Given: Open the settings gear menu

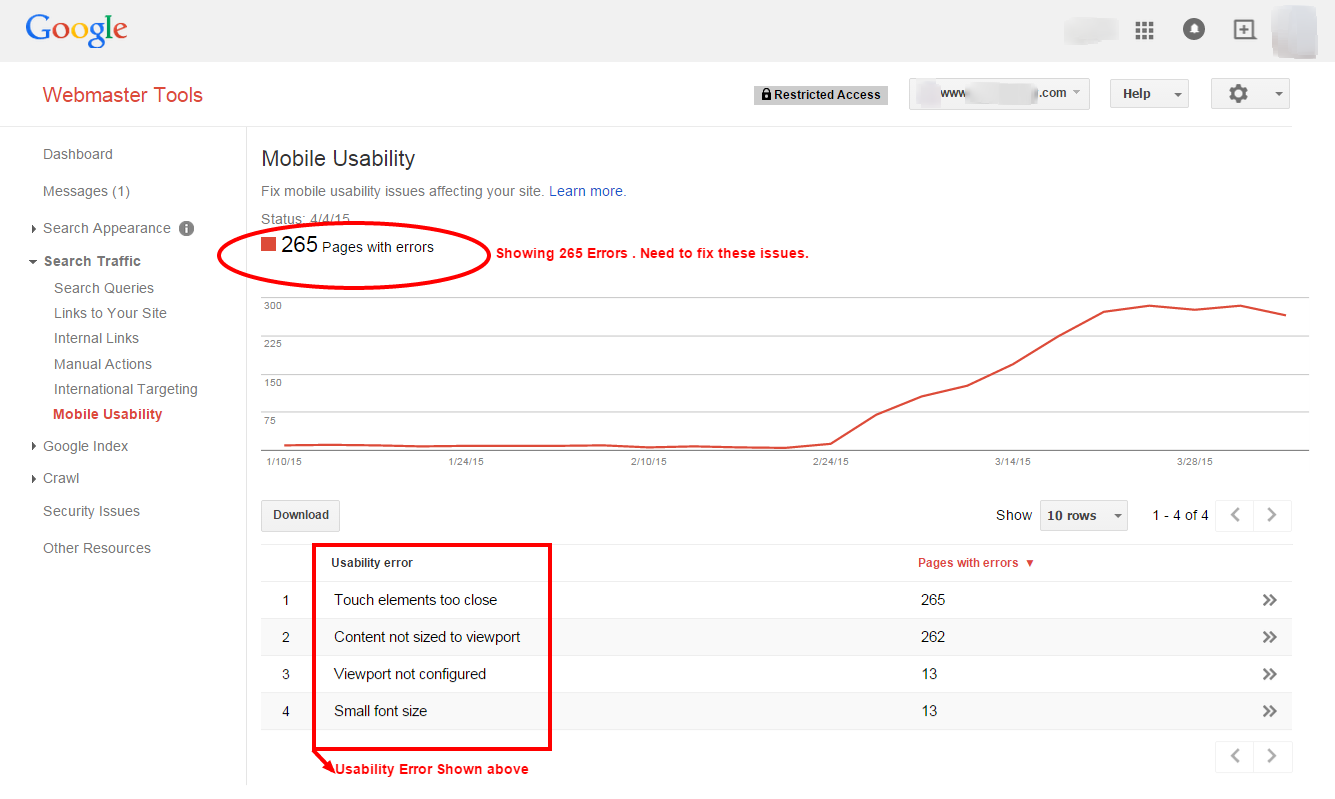Looking at the screenshot, I should (x=1250, y=94).
